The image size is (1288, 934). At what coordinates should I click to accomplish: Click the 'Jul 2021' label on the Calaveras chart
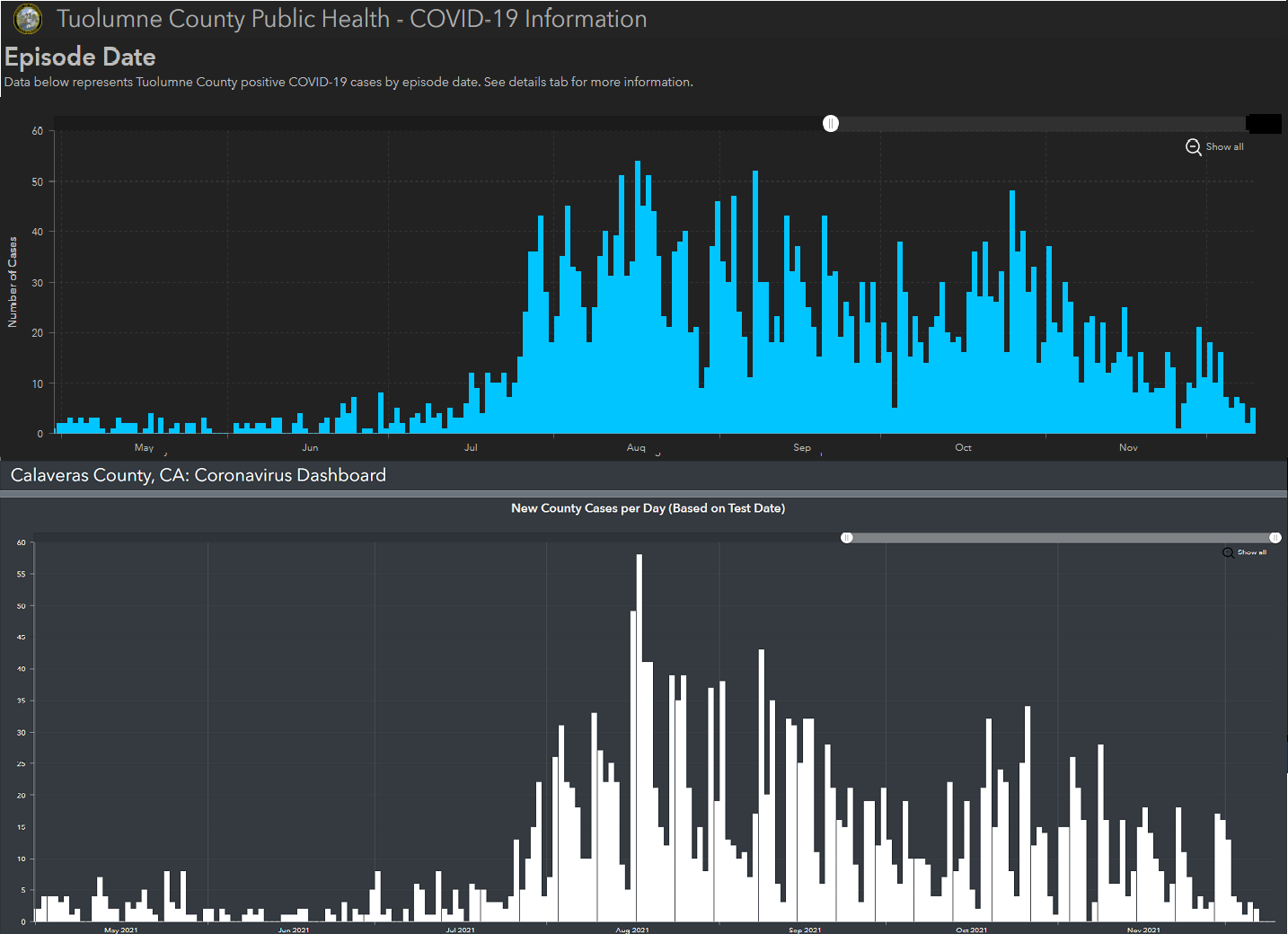[460, 930]
